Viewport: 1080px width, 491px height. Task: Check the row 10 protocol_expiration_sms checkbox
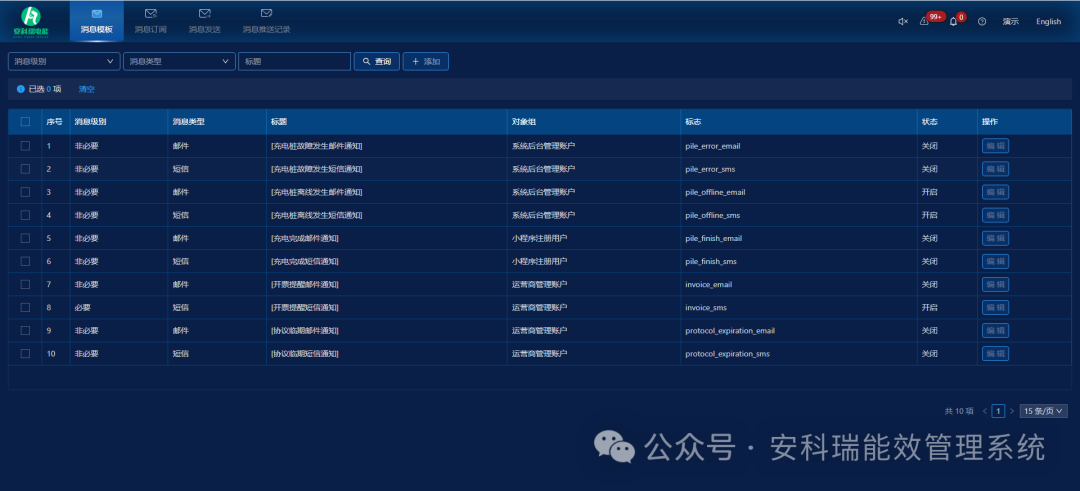25,353
